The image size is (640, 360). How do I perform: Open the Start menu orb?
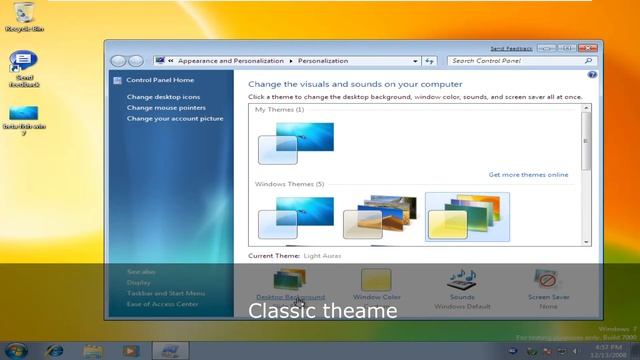coord(16,351)
